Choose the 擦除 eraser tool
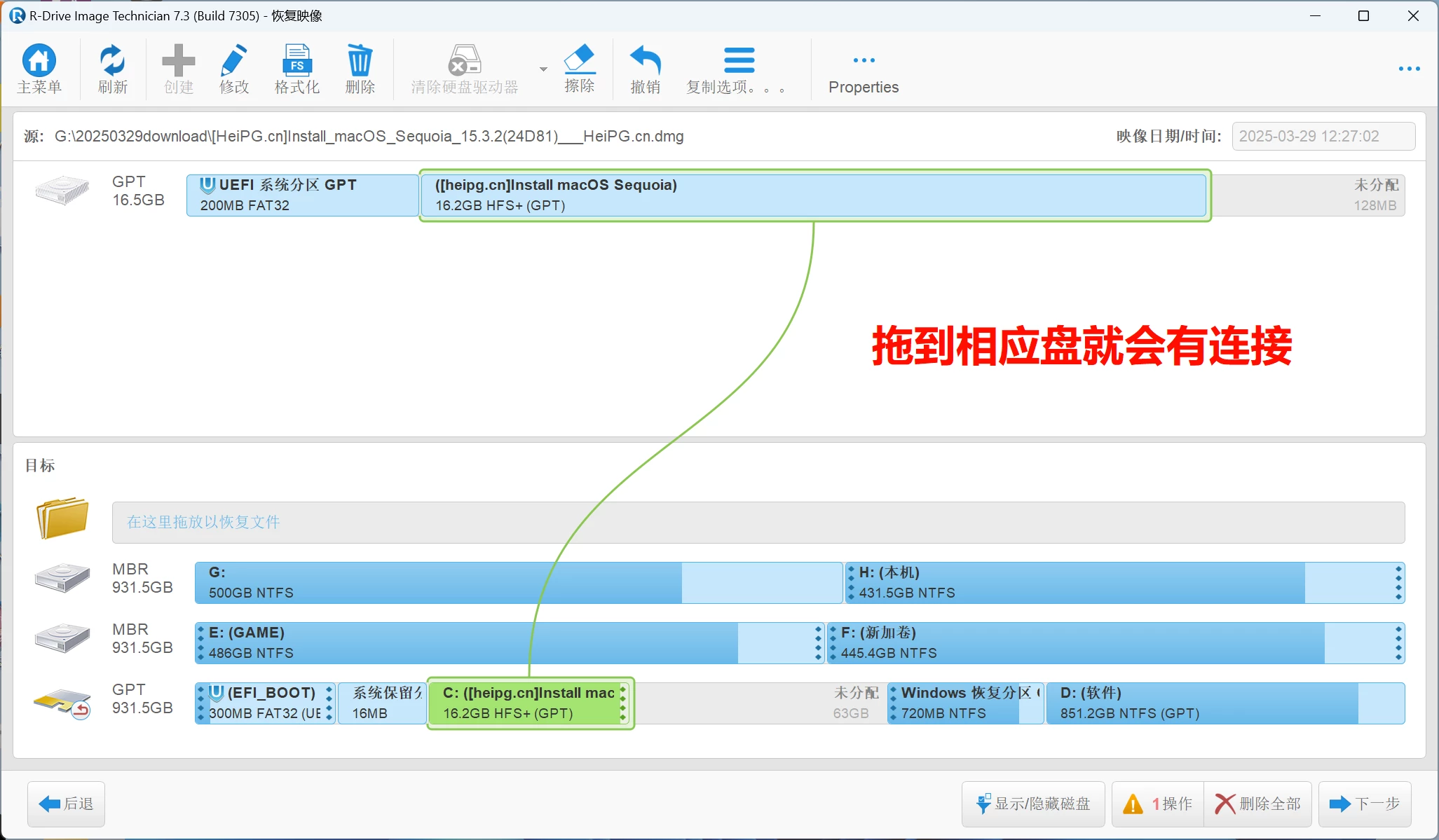Viewport: 1439px width, 840px height. click(x=580, y=69)
